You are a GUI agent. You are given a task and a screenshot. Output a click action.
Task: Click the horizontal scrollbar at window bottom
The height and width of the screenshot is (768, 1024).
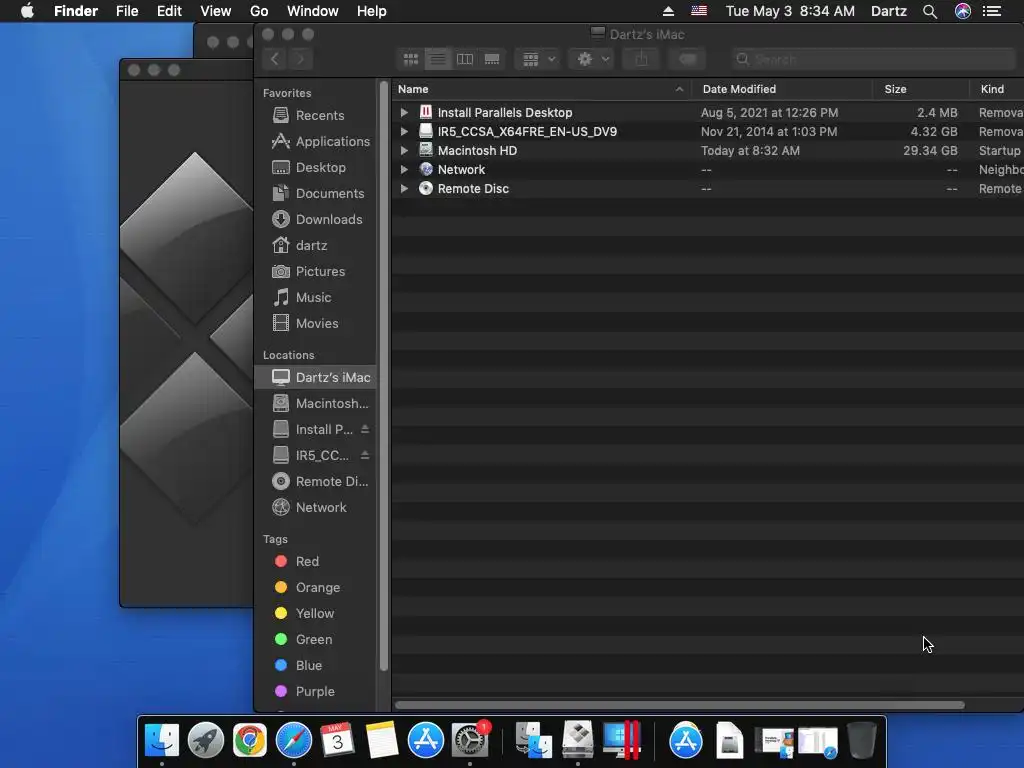[679, 705]
